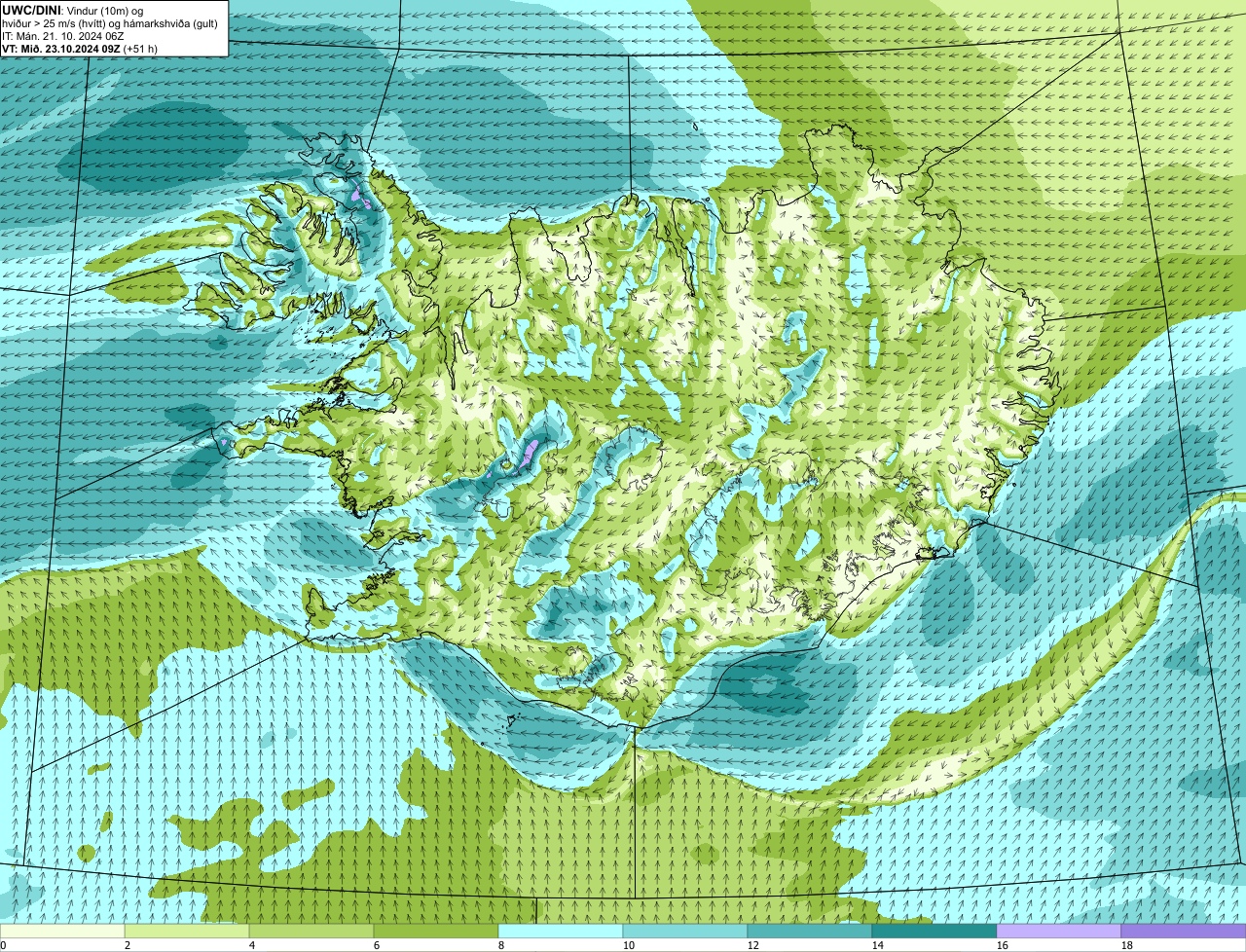
Task: Click the 12–14 m/s teal legend swatch
Action: 810,931
